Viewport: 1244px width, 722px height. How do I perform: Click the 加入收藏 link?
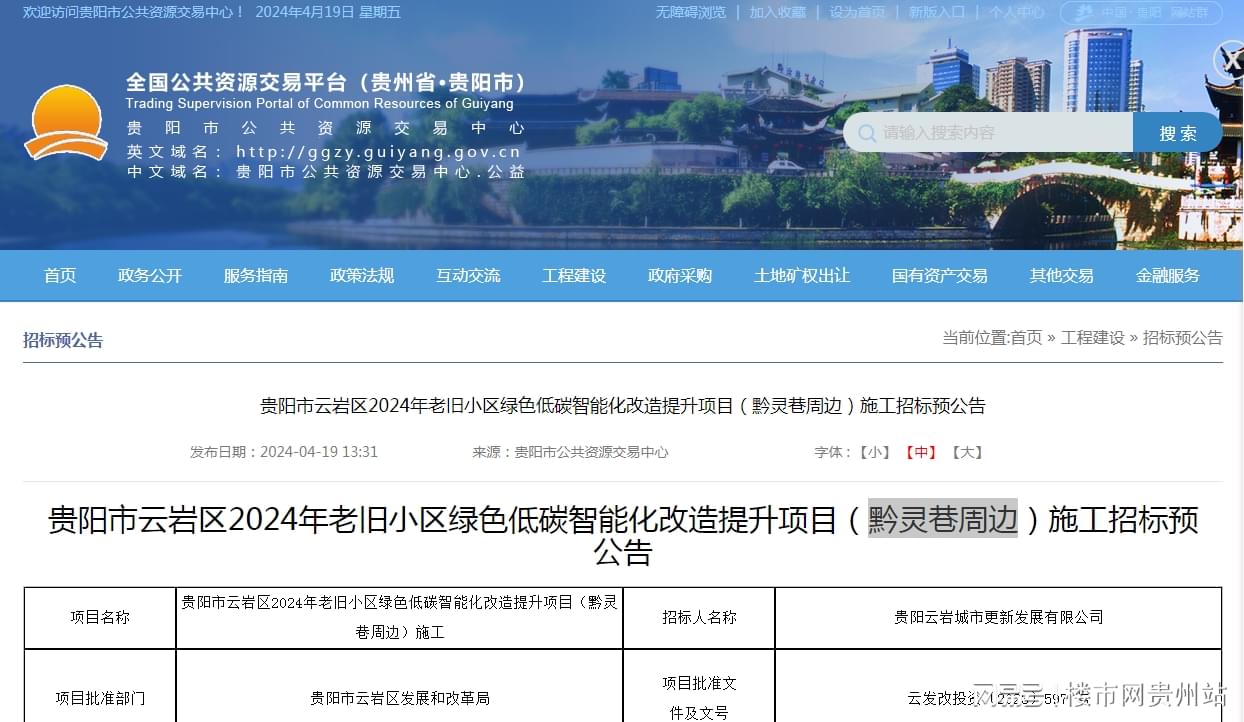click(x=778, y=12)
